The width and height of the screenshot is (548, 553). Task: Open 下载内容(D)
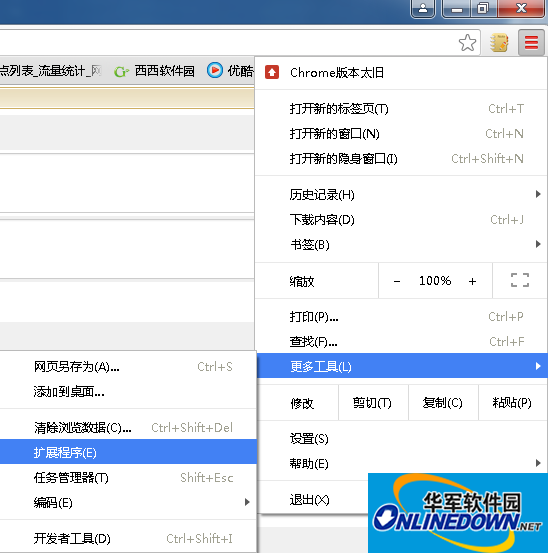coord(401,220)
